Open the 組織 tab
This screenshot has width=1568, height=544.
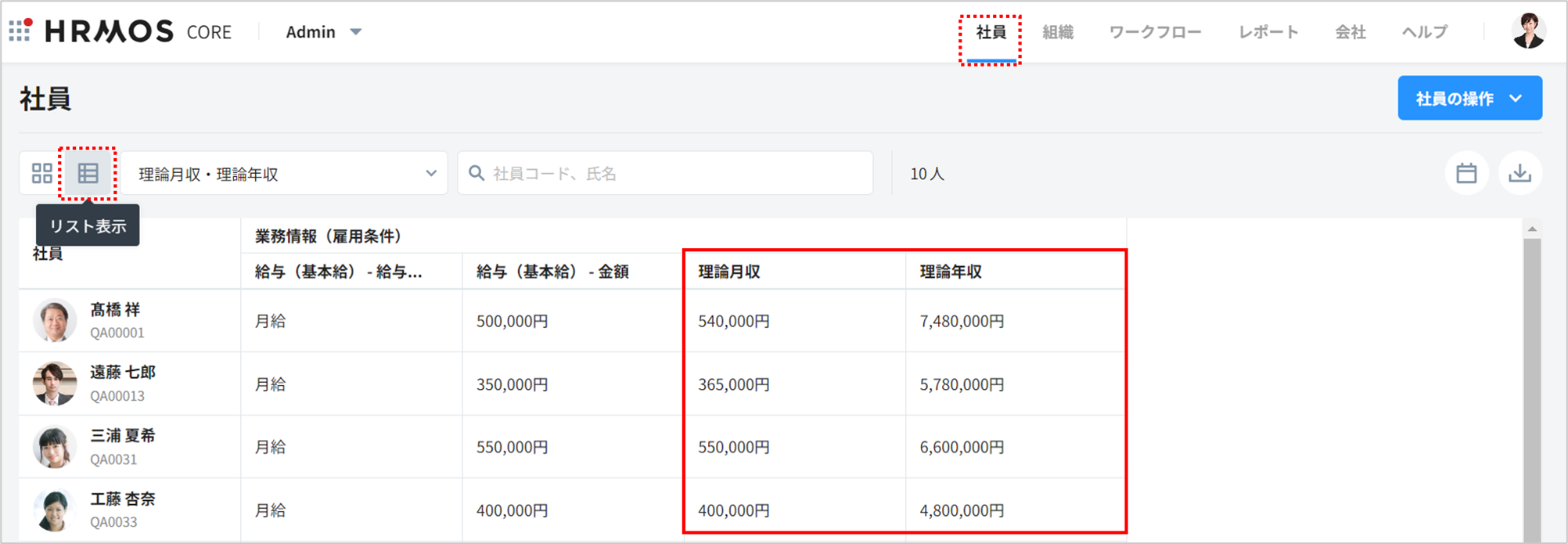[1057, 32]
